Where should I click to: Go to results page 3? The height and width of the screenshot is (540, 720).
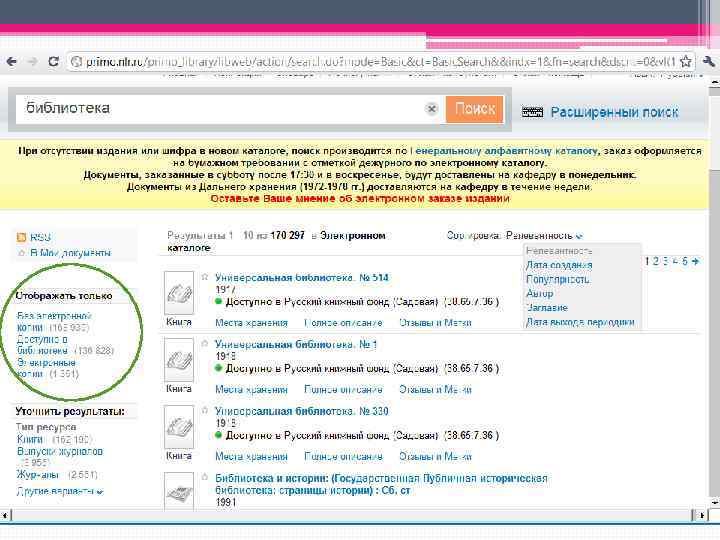coord(665,261)
